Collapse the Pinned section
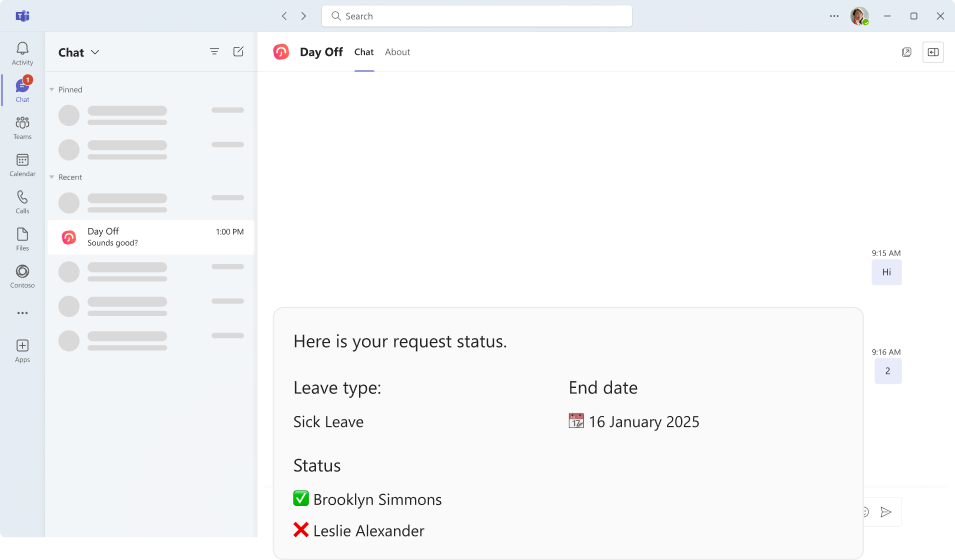The image size is (955, 560). [52, 90]
